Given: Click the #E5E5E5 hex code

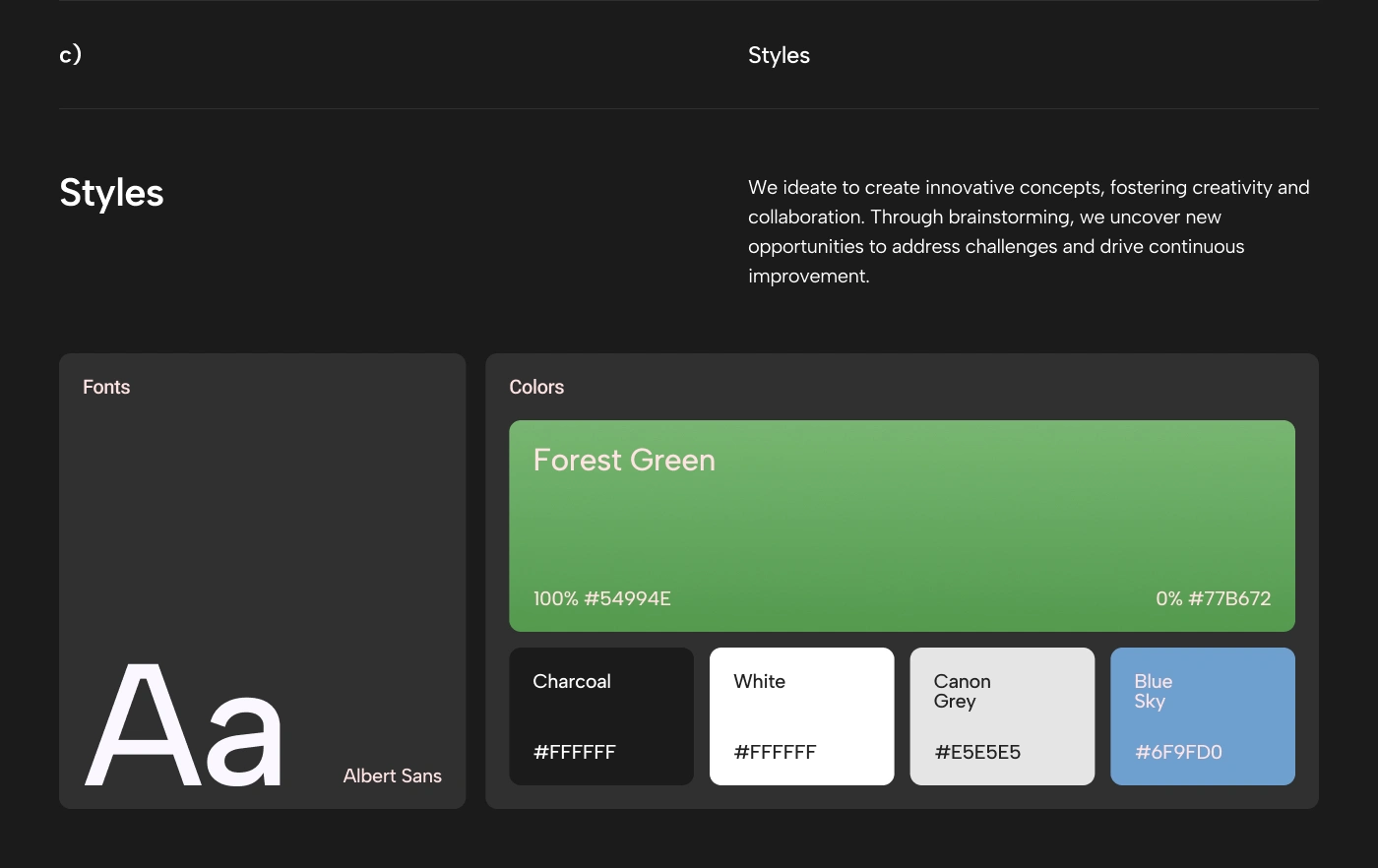Looking at the screenshot, I should pyautogui.click(x=977, y=752).
